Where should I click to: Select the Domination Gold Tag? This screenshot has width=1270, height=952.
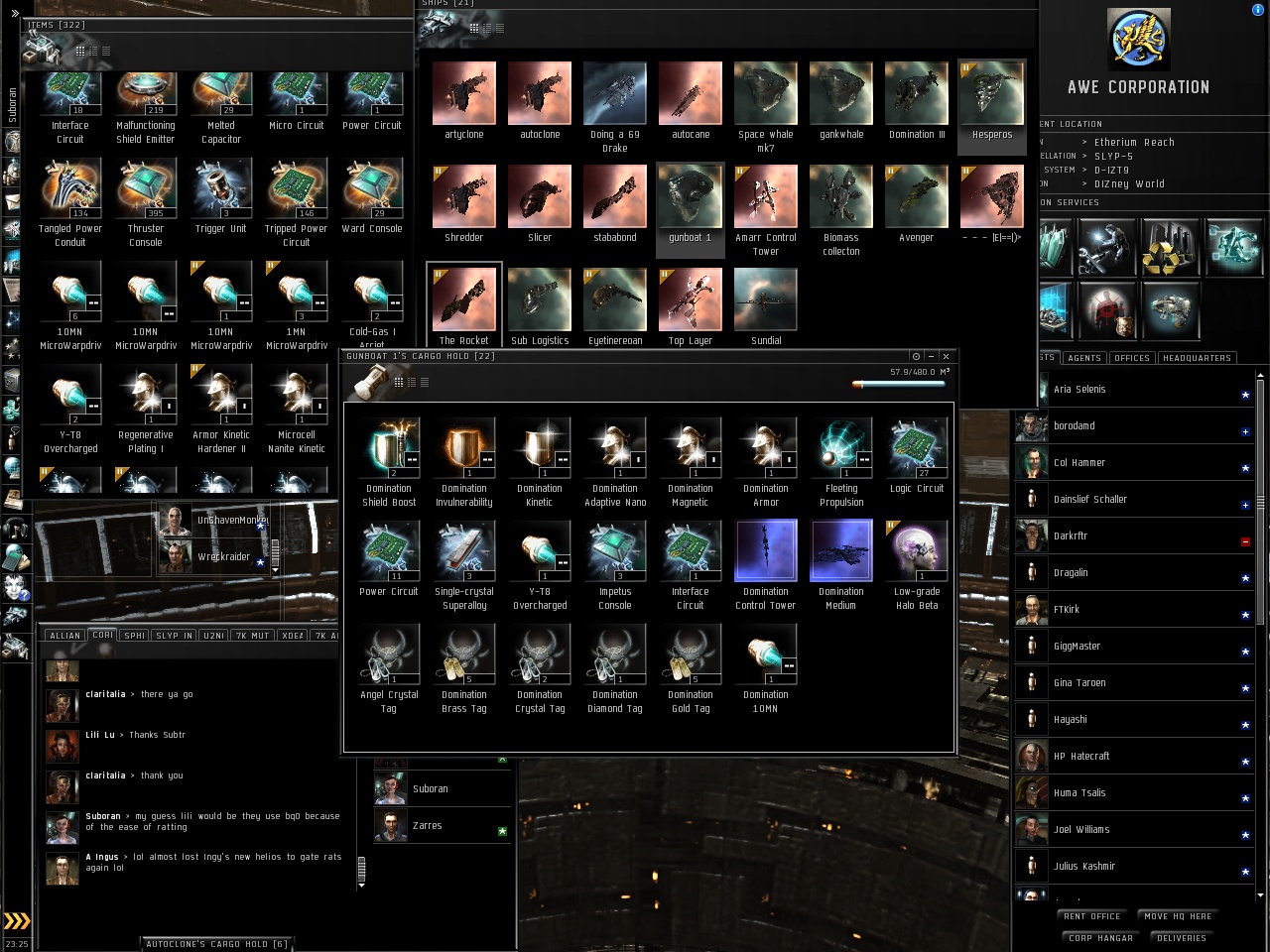point(691,669)
